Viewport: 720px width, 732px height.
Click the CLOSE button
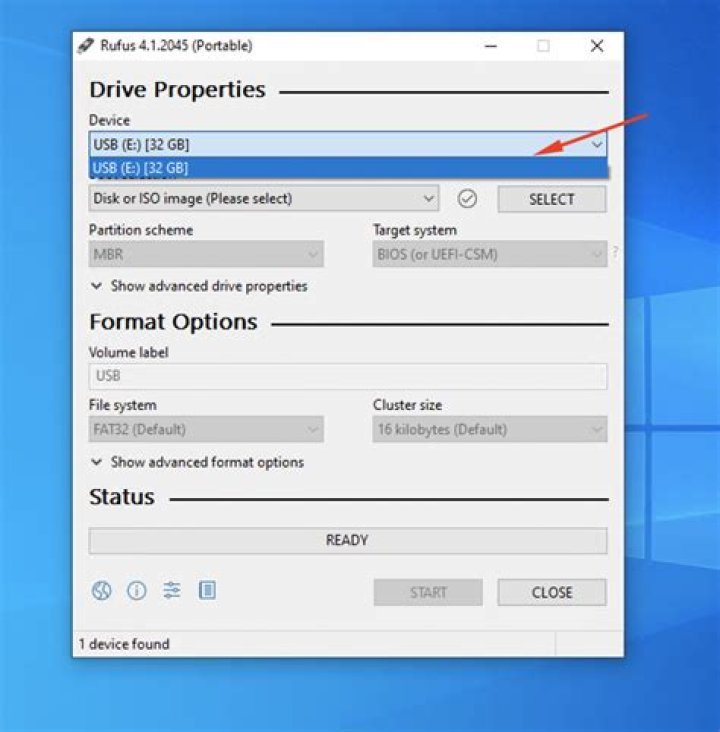tap(552, 592)
